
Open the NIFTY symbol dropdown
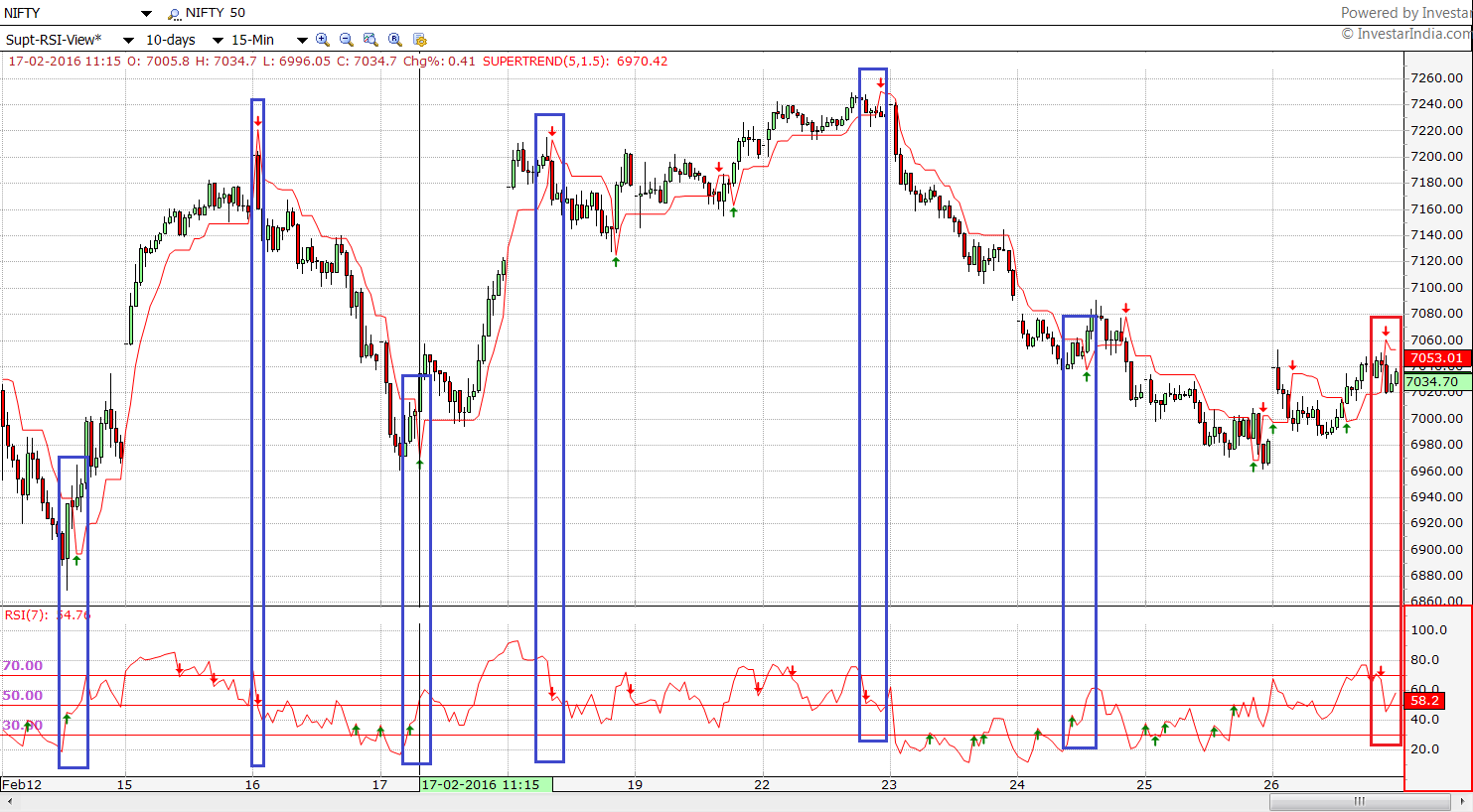(x=147, y=14)
